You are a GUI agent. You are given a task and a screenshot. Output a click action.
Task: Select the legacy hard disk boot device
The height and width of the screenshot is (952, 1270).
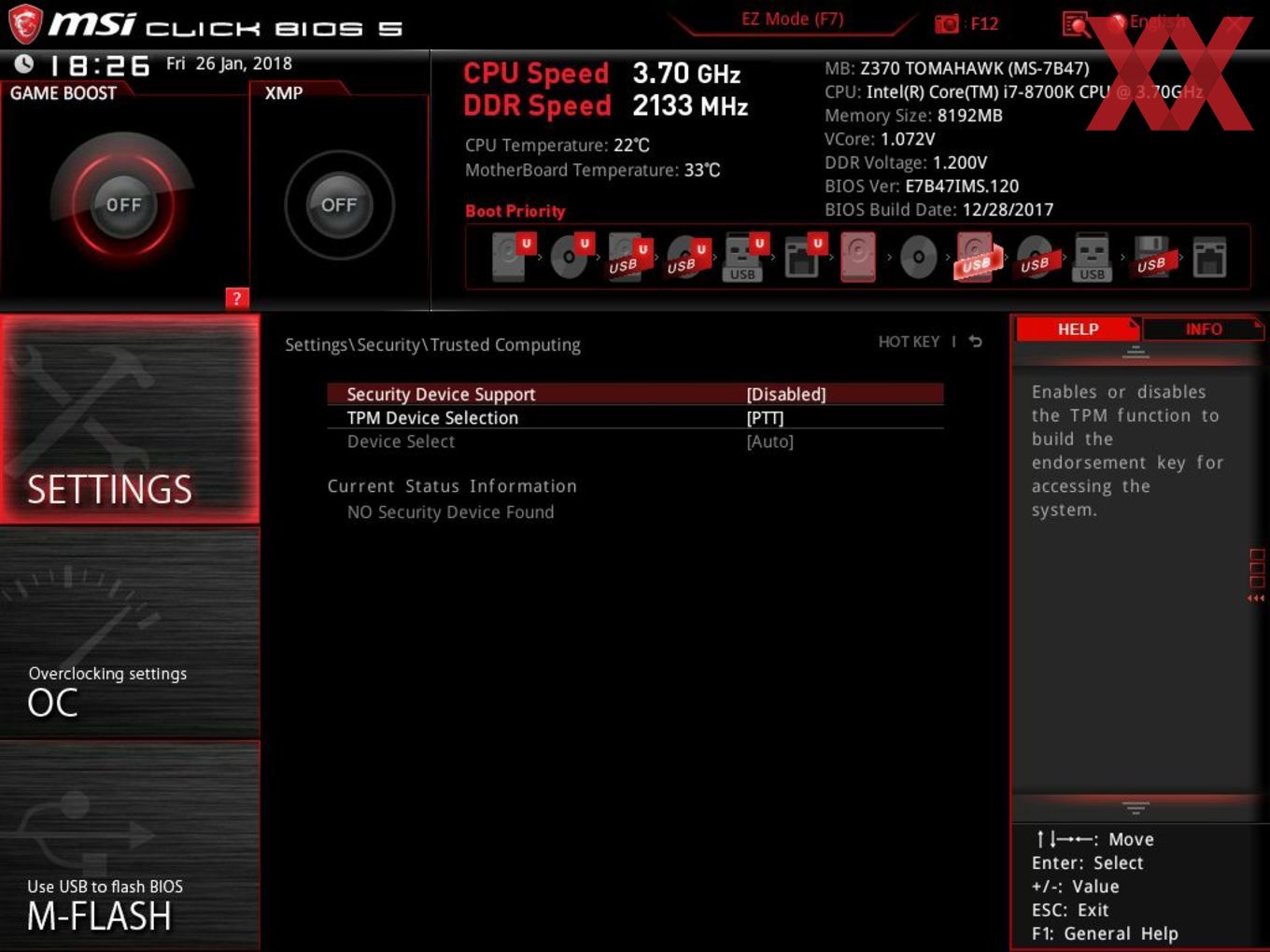click(858, 257)
